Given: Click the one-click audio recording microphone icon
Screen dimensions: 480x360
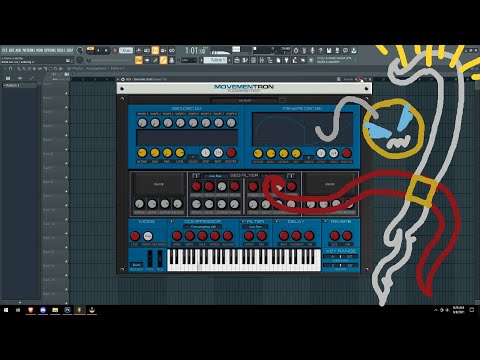Looking at the screenshot, I should point(312,50).
